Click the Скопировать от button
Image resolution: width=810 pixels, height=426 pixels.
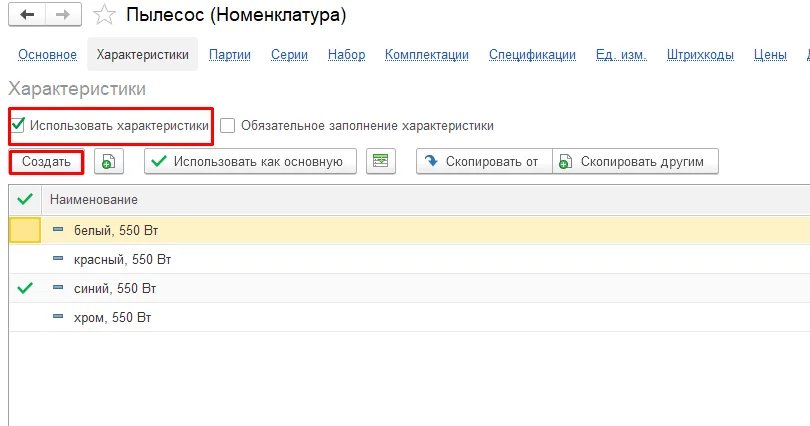click(485, 162)
